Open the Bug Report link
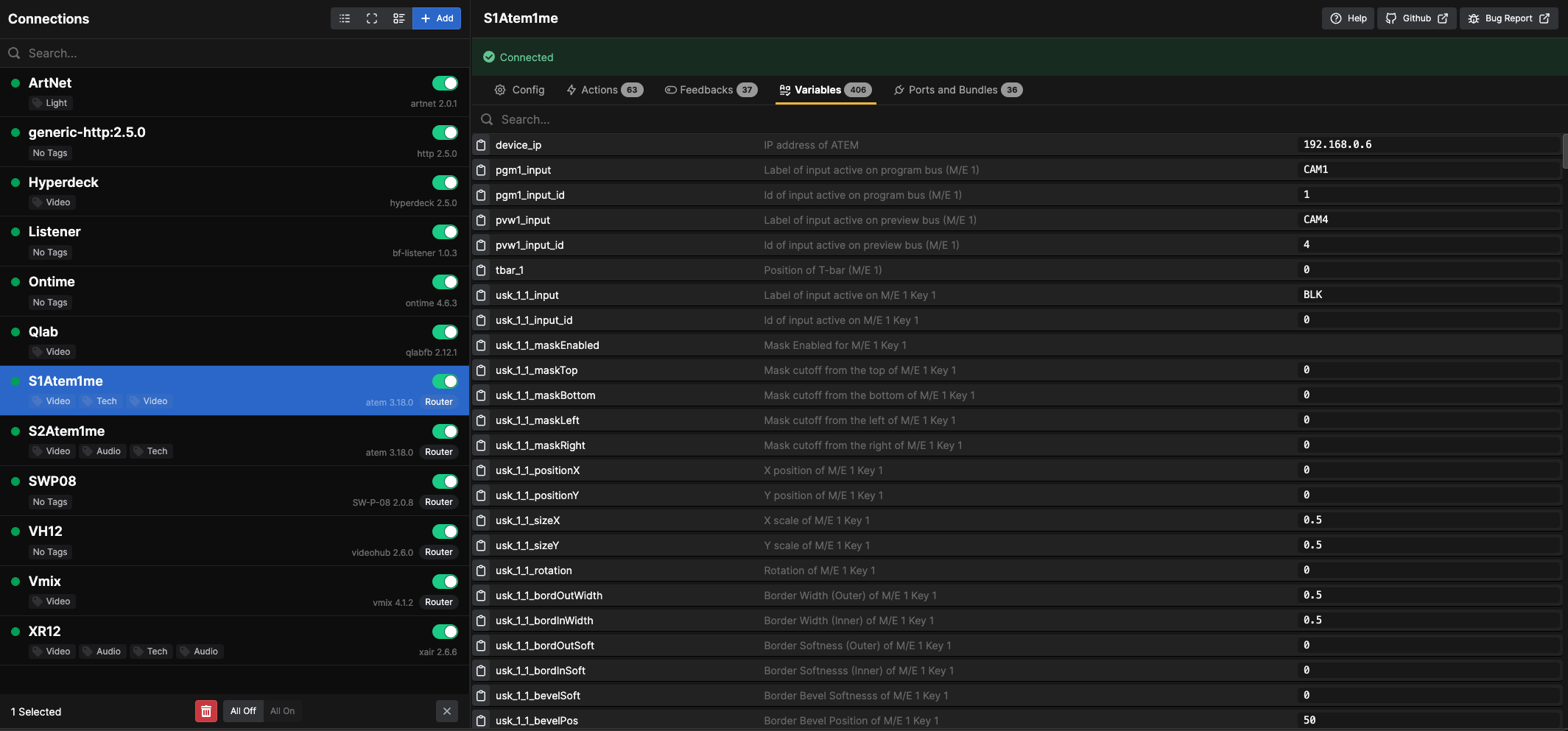Screen dimensions: 1568x731 click(x=1509, y=18)
